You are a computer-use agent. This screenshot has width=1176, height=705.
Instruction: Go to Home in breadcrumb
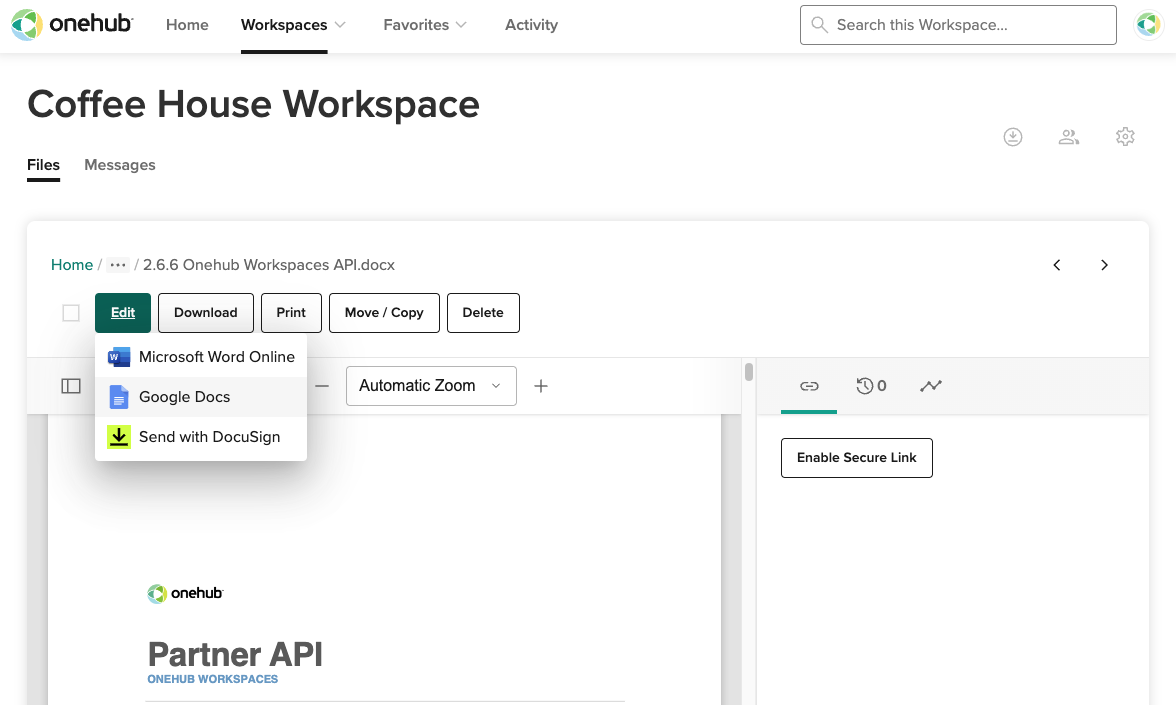(72, 265)
